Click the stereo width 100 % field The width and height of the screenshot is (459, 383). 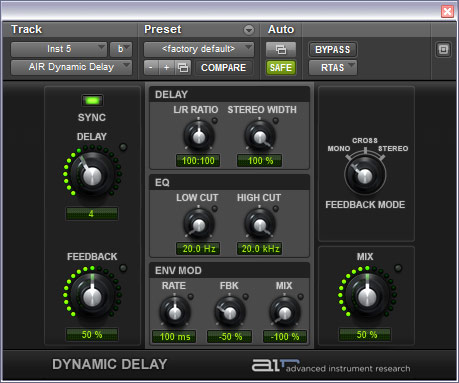tap(260, 161)
